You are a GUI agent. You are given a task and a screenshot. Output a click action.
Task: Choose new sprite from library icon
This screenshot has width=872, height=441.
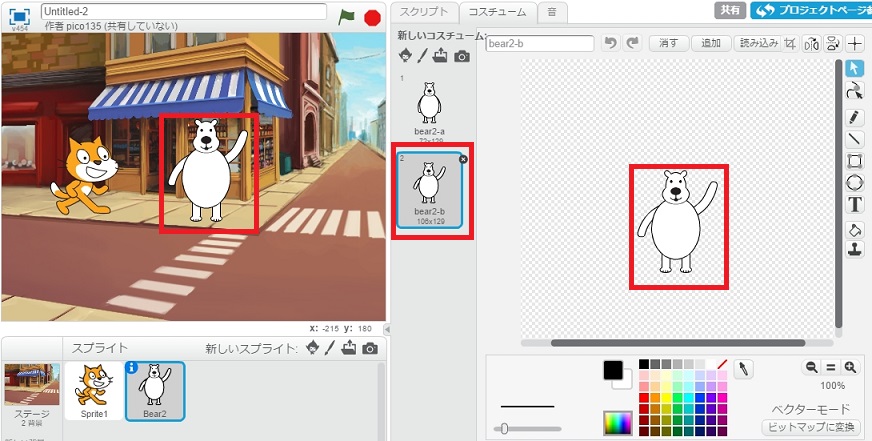coord(313,348)
